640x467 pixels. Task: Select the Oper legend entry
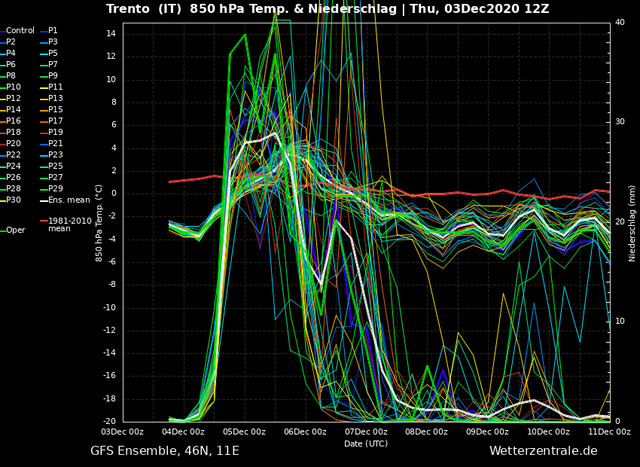14,230
